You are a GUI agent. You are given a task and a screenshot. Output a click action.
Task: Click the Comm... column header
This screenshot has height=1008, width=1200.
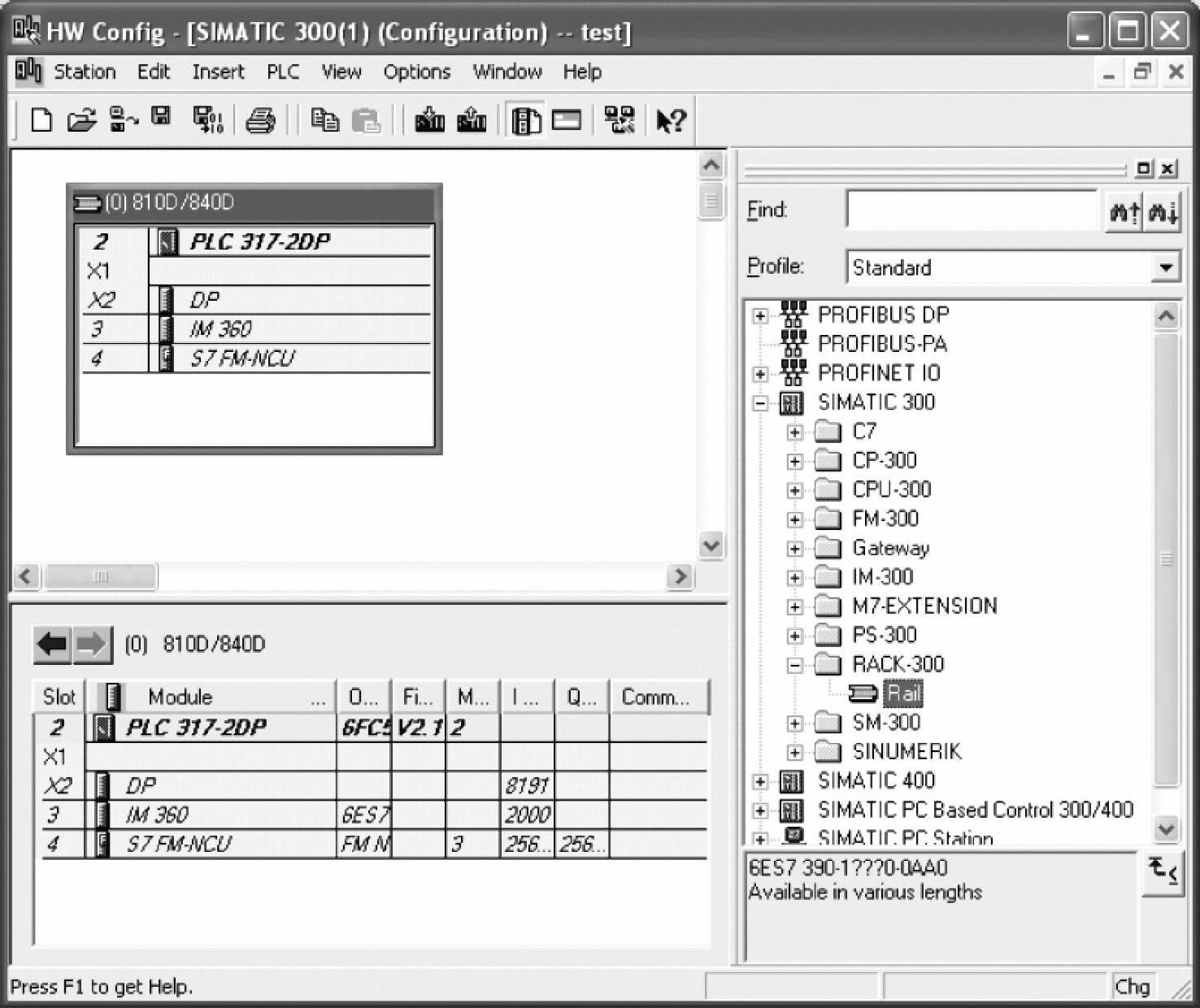click(659, 697)
